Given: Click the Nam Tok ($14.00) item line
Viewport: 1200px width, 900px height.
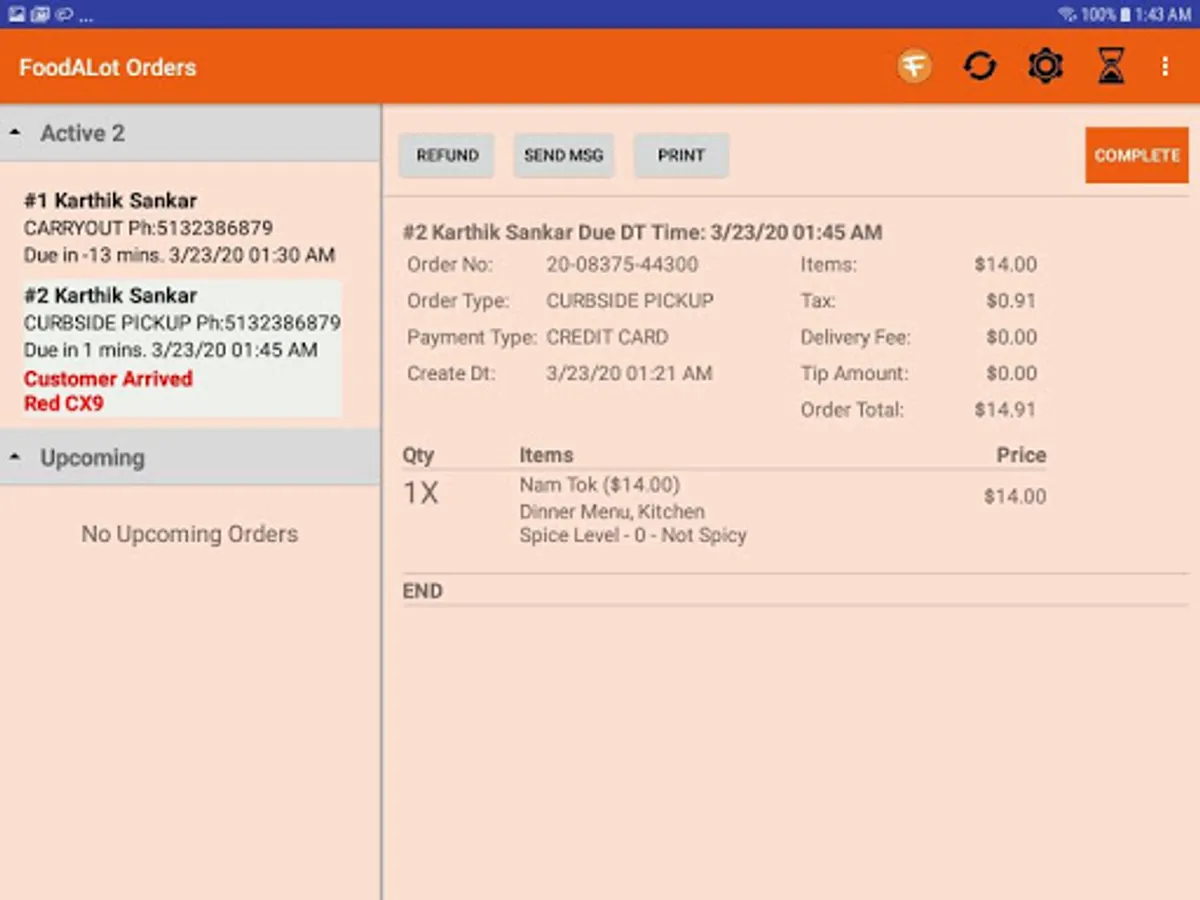Looking at the screenshot, I should coord(599,485).
